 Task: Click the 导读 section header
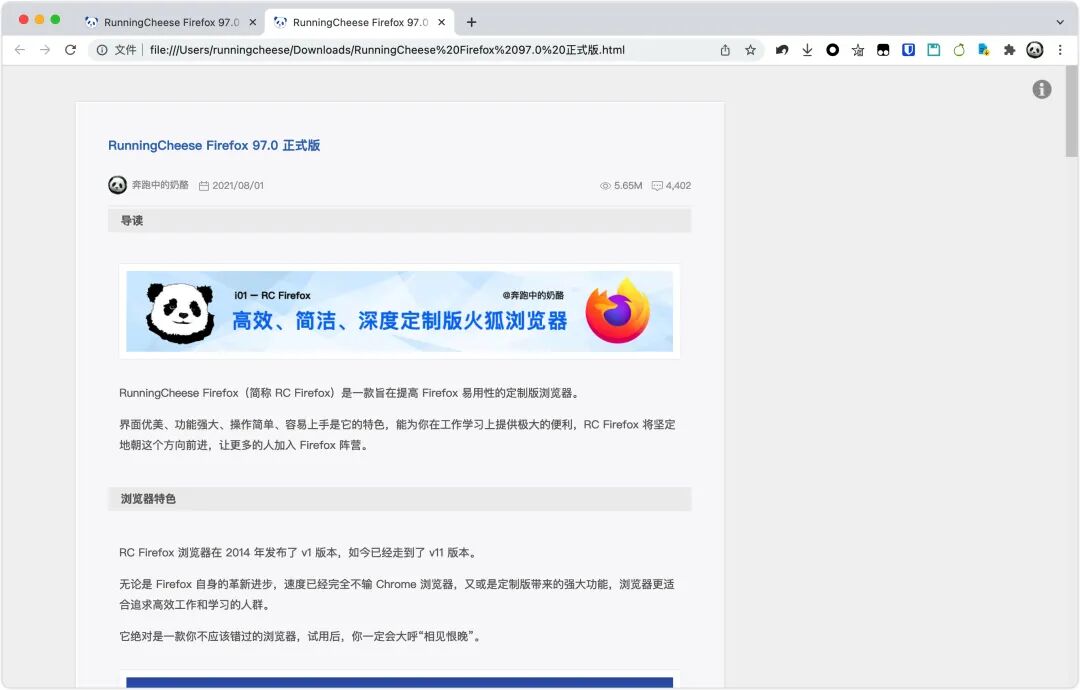click(x=399, y=220)
